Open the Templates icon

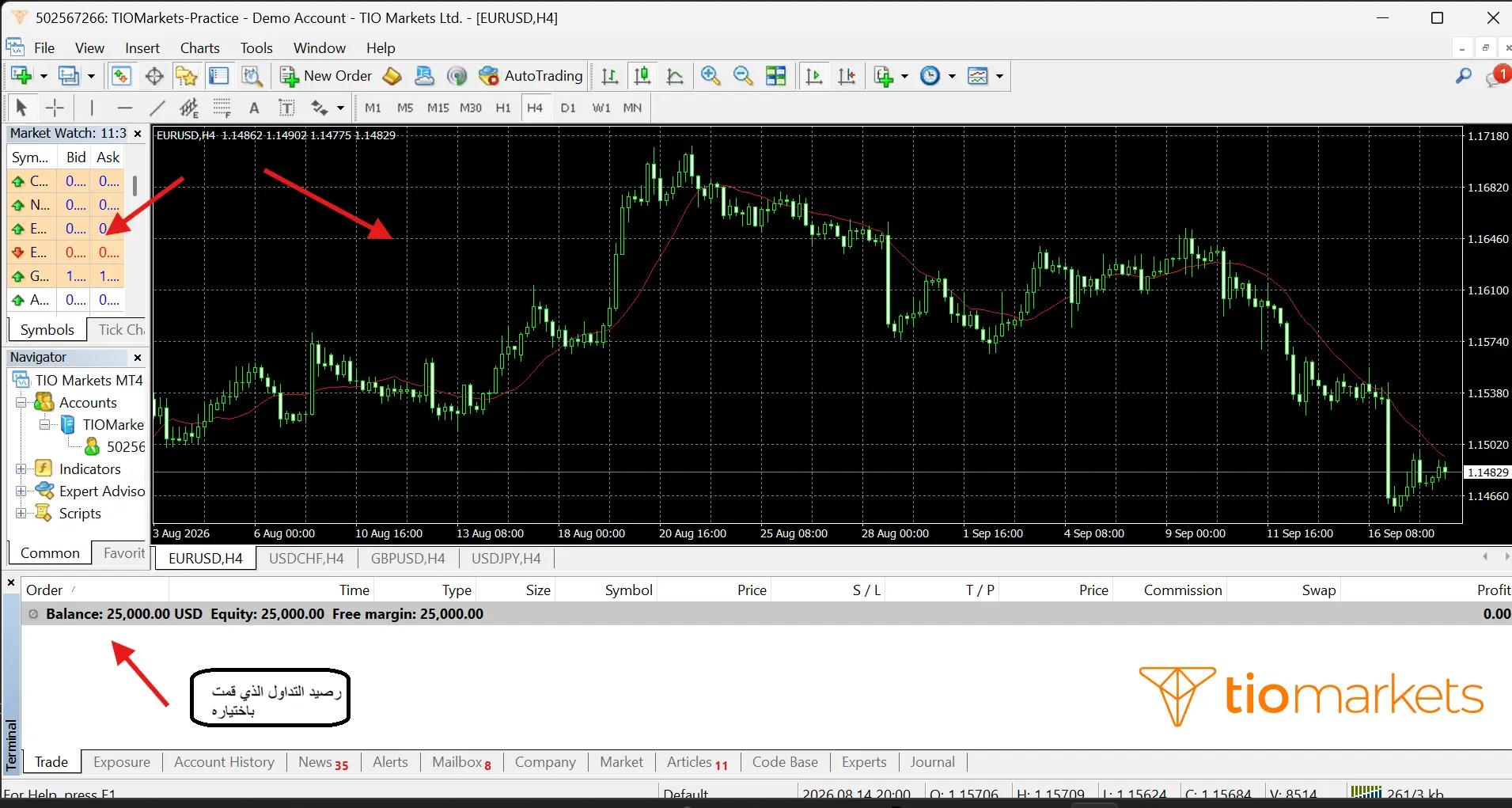[x=978, y=76]
